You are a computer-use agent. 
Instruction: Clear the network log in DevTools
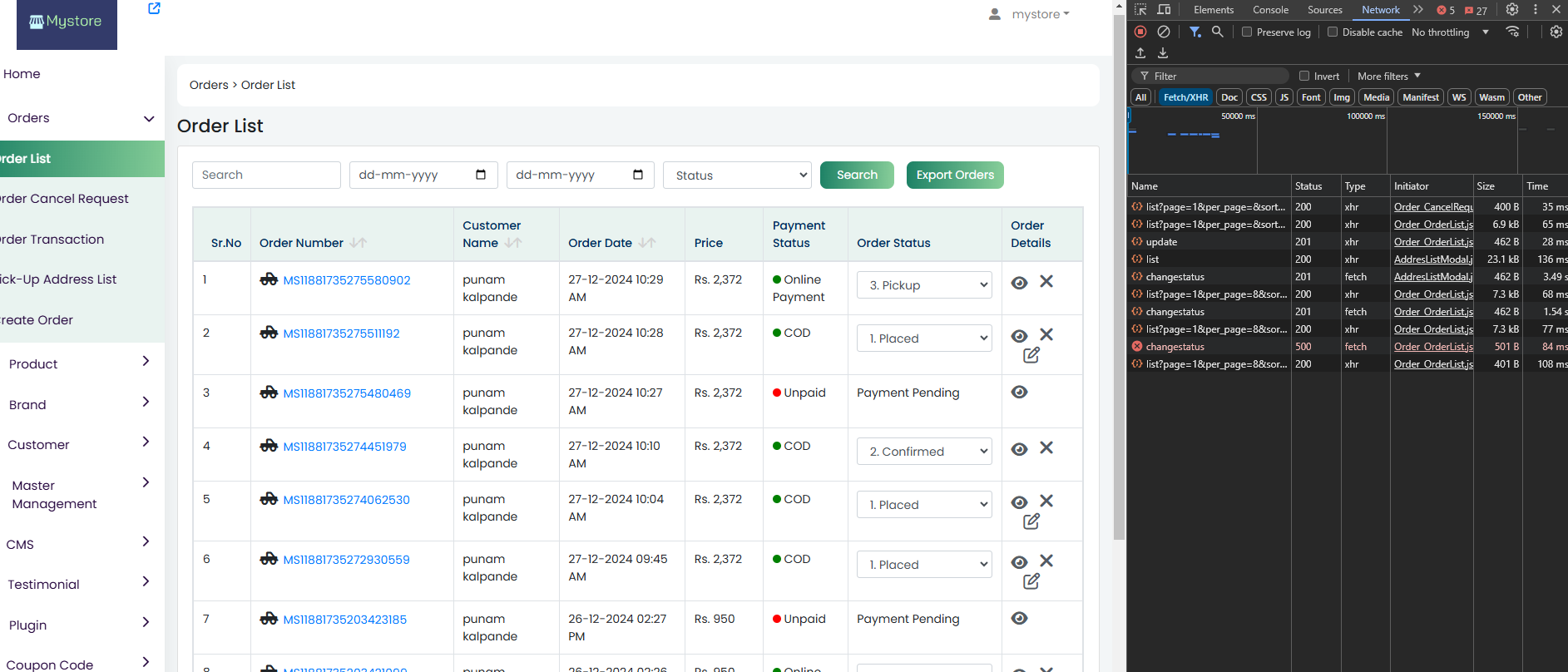[1164, 32]
